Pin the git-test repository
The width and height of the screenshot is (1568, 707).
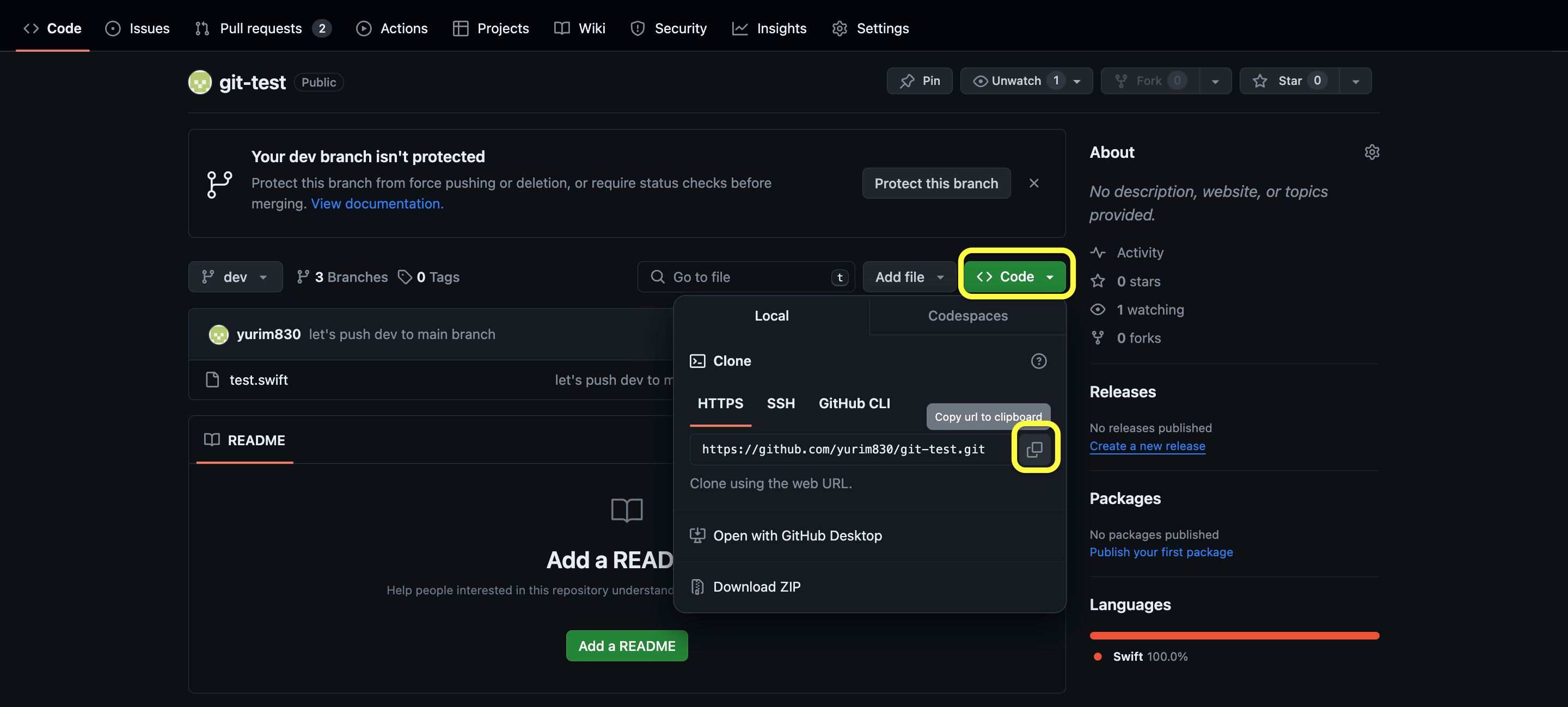tap(919, 81)
